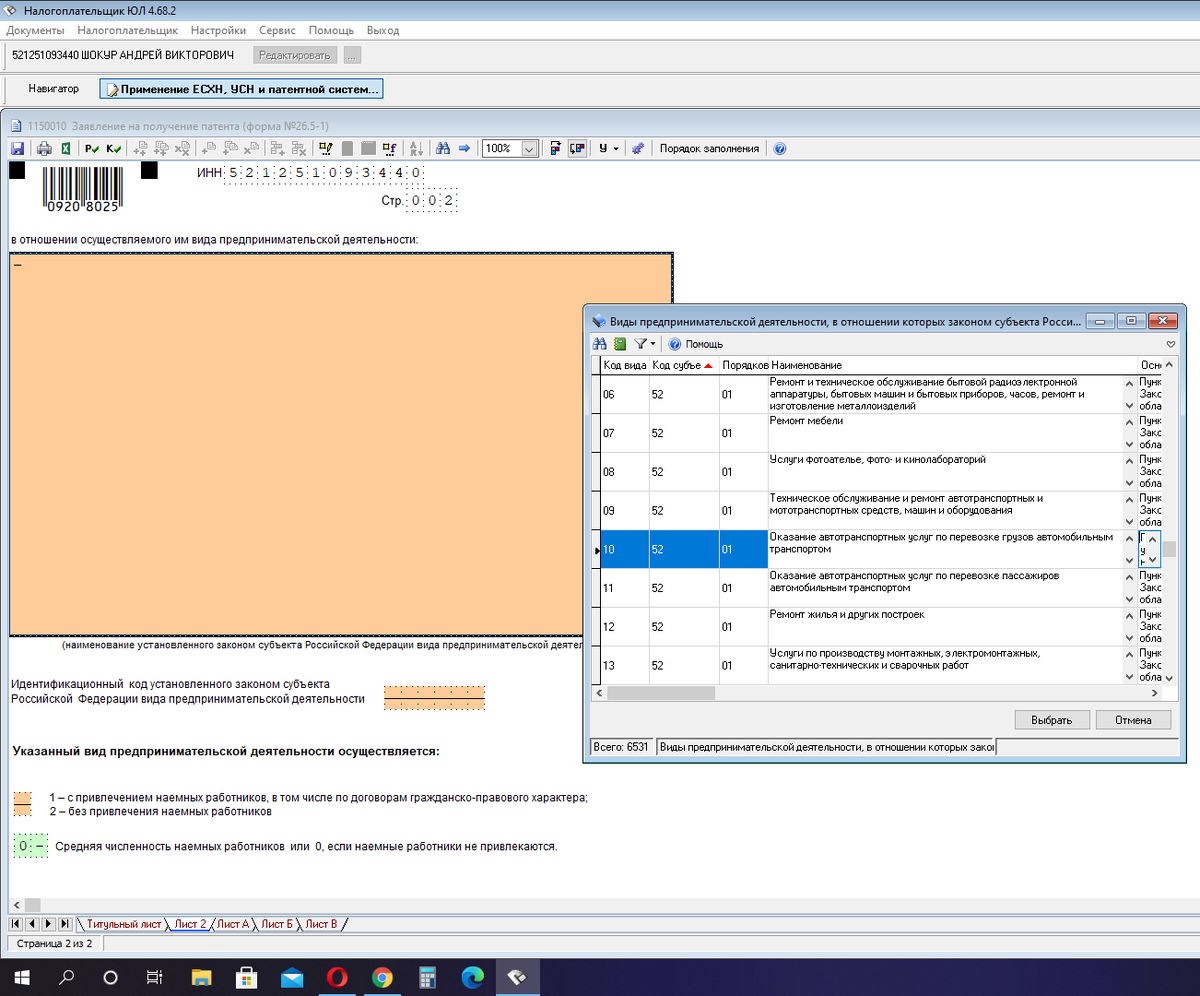Open the zoom 100% dropdown
1200x996 pixels.
529,148
